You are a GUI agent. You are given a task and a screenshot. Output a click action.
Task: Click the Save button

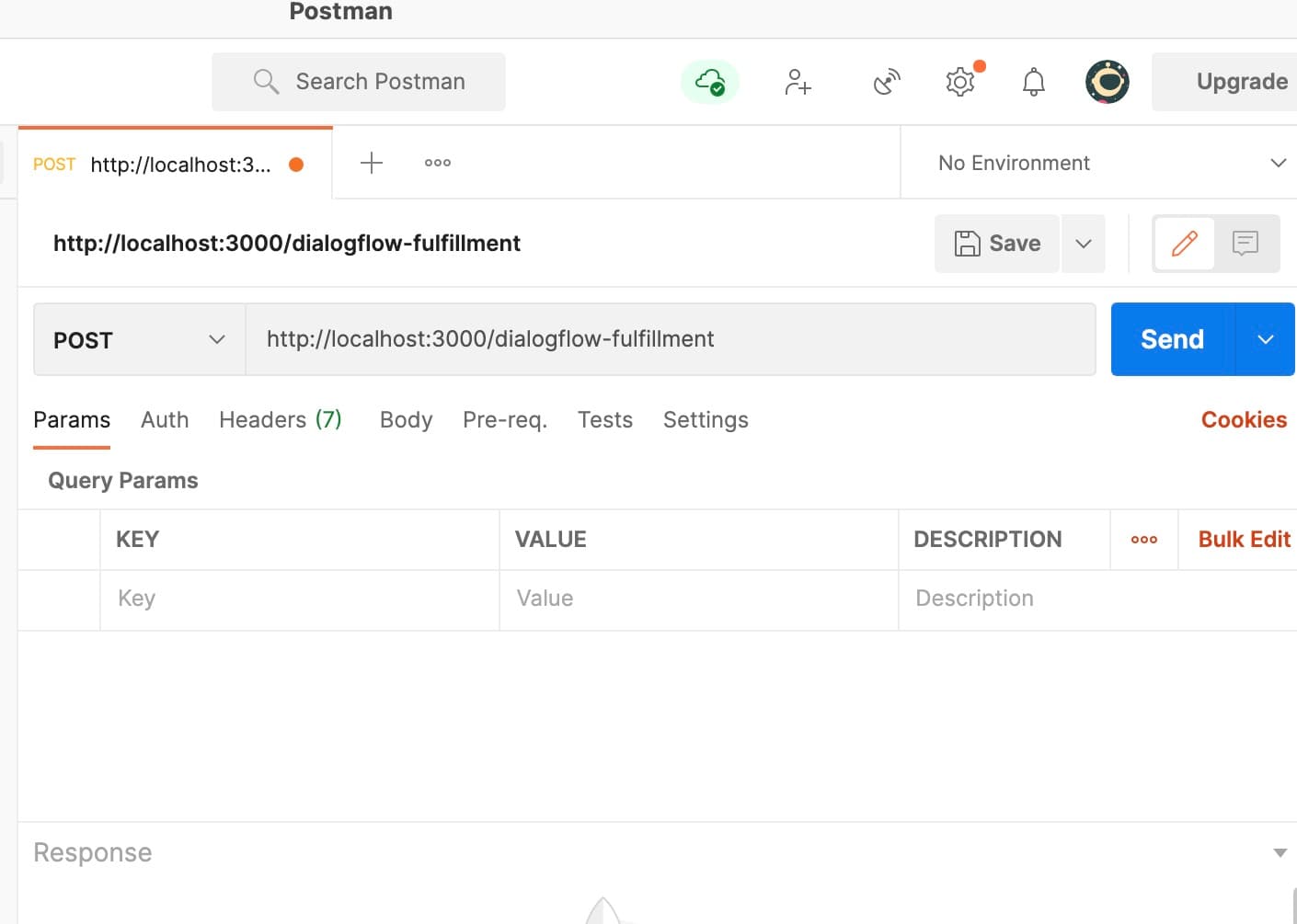[997, 244]
